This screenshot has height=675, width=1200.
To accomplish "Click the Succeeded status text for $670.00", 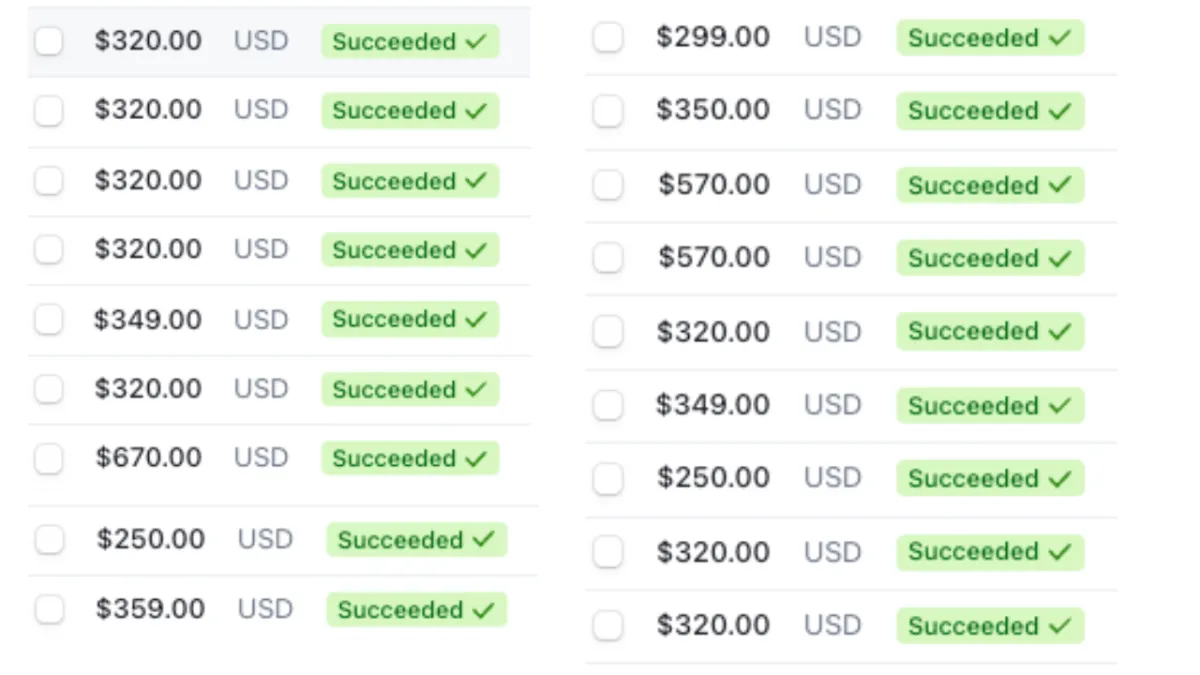I will (x=394, y=459).
